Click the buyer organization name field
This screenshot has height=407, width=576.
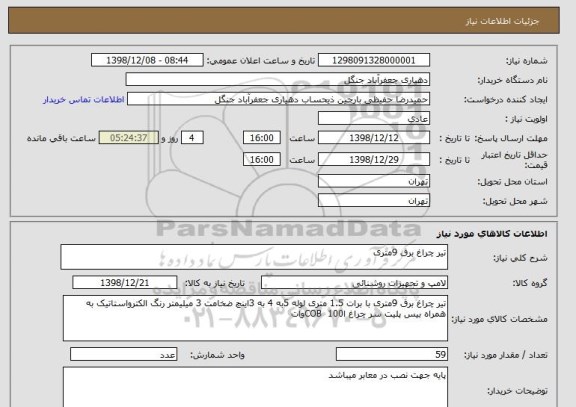point(278,79)
